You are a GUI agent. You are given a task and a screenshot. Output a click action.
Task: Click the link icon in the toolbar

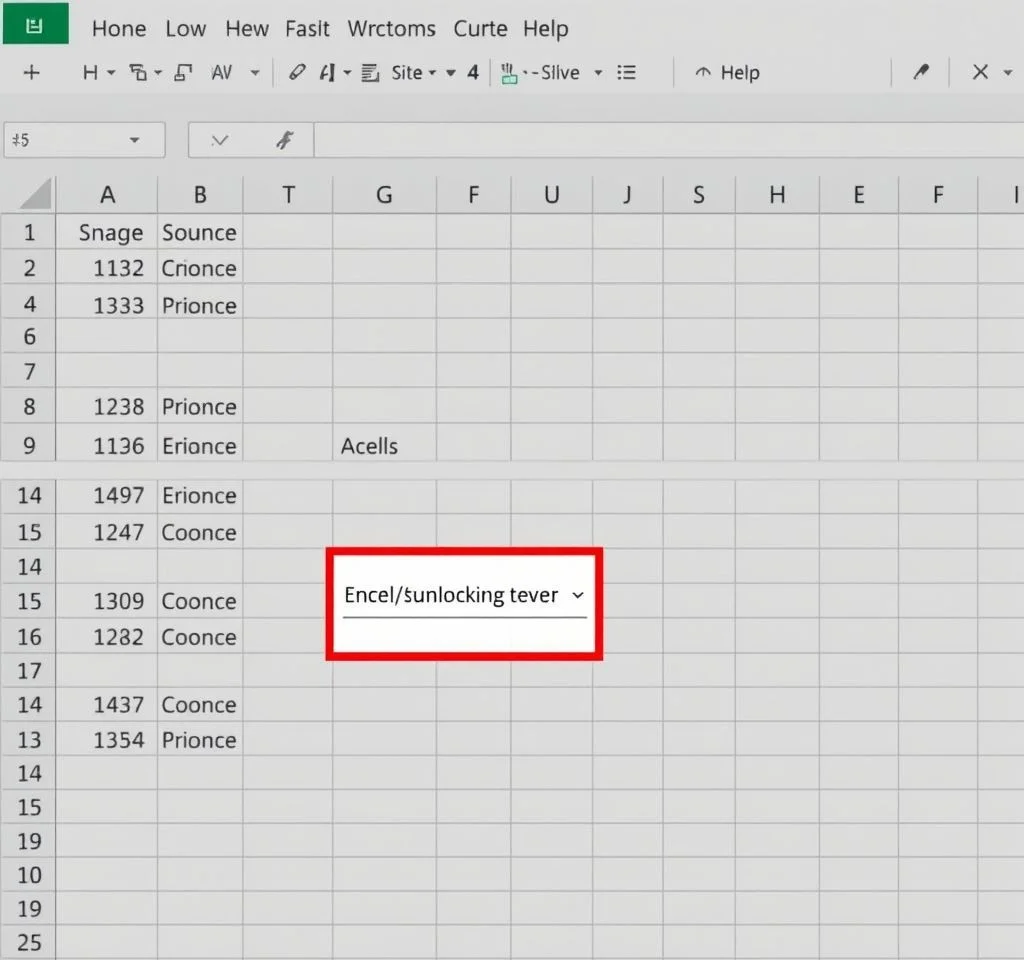click(296, 73)
